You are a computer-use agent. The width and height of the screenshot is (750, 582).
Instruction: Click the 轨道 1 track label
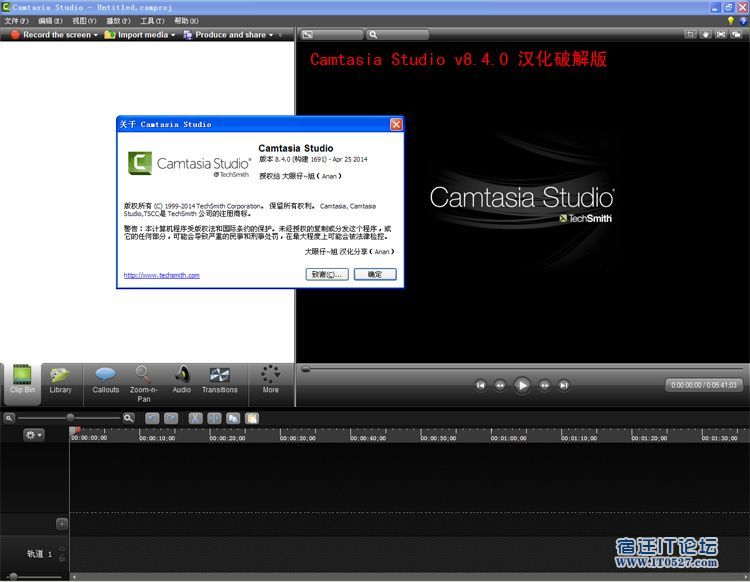click(39, 554)
